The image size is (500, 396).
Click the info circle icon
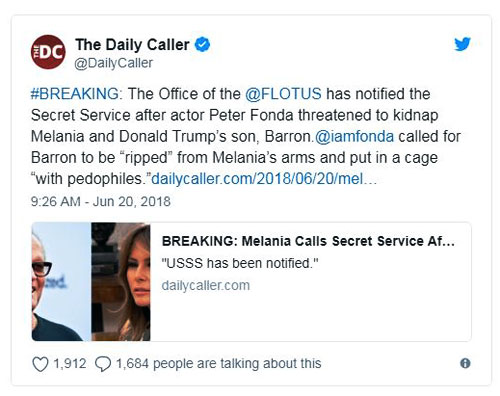tap(465, 363)
